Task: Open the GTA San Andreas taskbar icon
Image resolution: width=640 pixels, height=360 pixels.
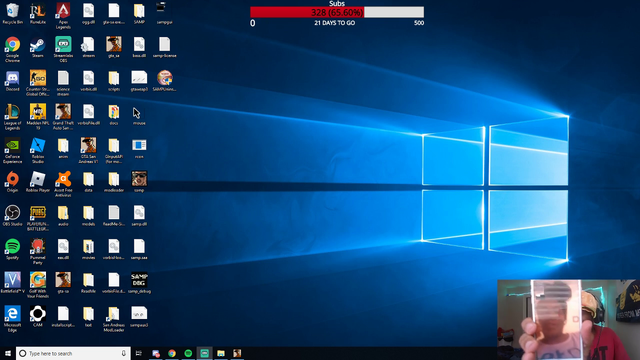Action: click(x=237, y=353)
